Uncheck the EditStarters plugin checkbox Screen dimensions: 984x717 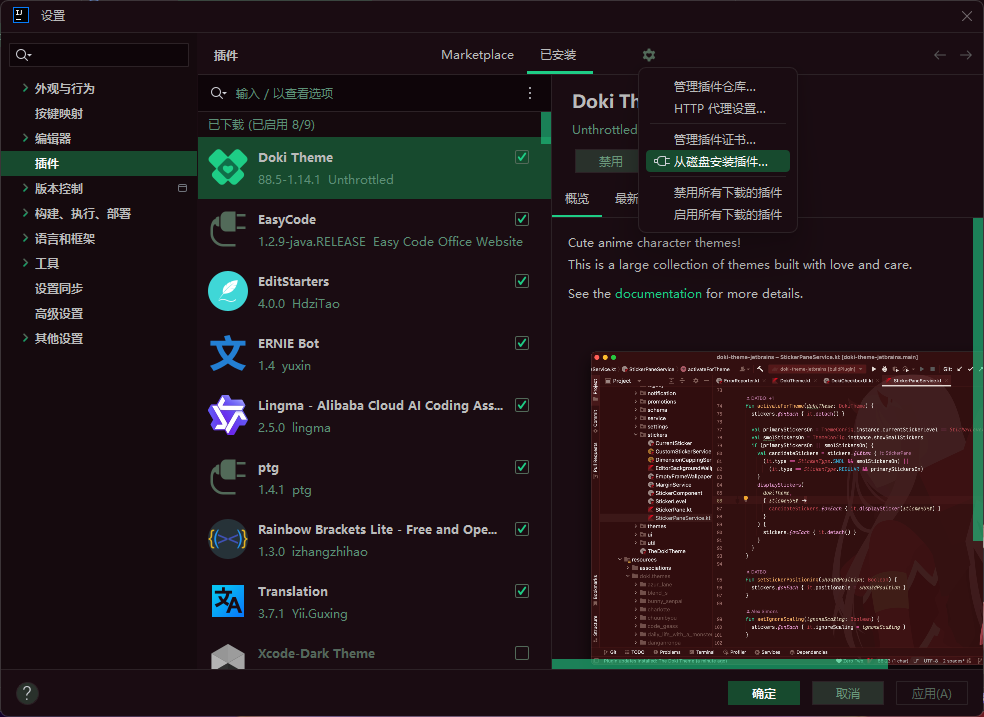tap(521, 281)
